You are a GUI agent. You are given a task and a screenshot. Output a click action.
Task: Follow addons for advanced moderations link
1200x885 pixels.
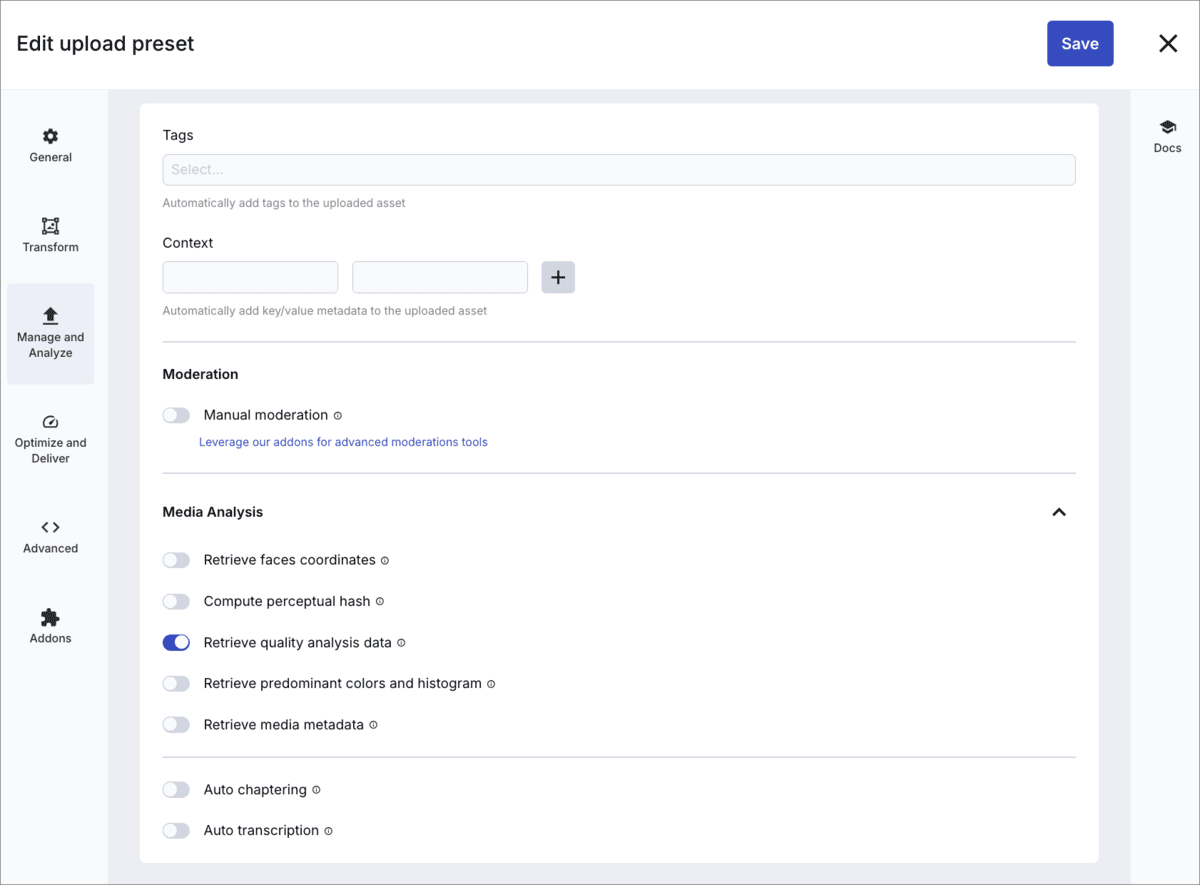coord(343,442)
